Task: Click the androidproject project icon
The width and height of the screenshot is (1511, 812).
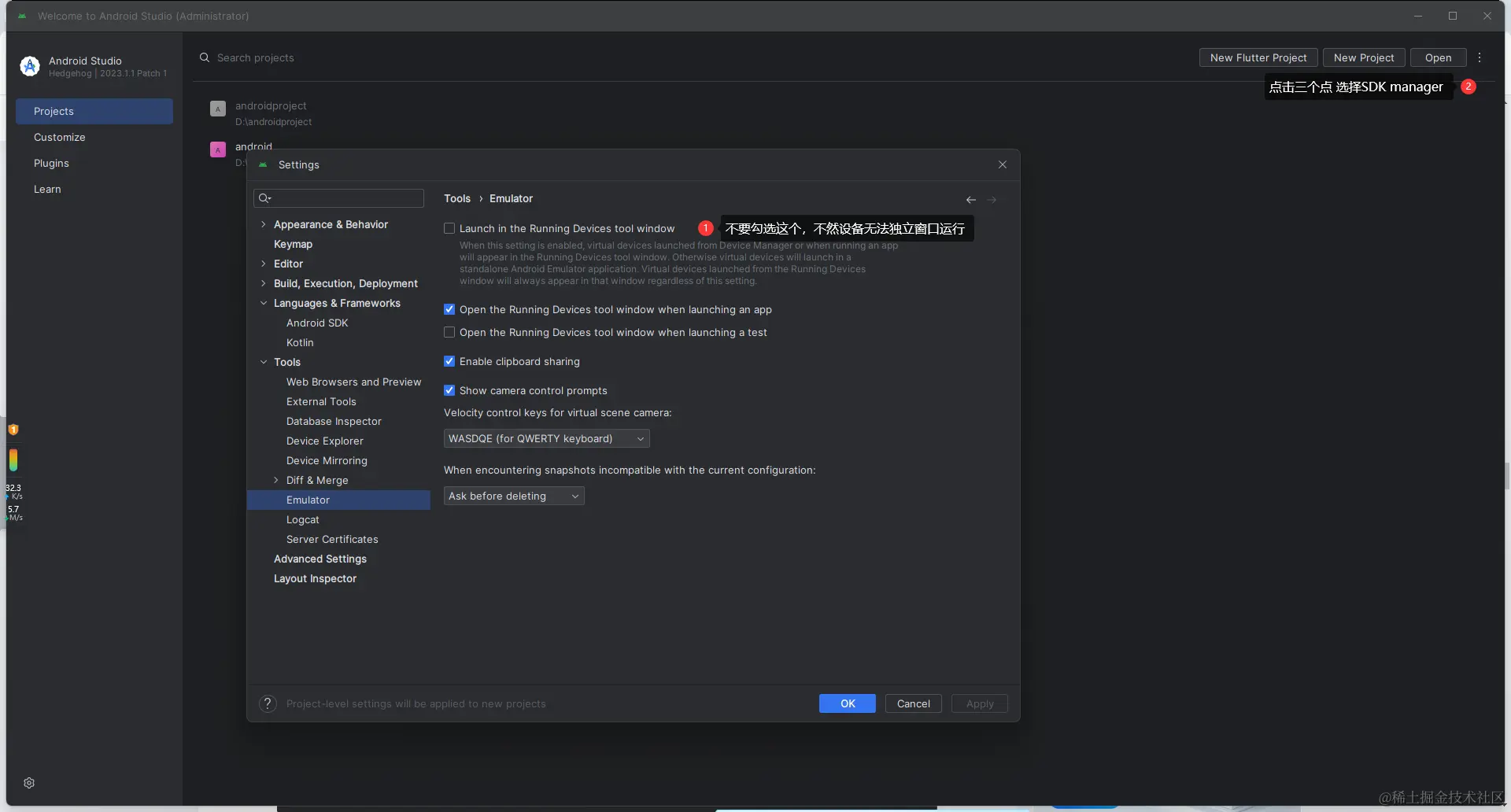Action: (218, 109)
